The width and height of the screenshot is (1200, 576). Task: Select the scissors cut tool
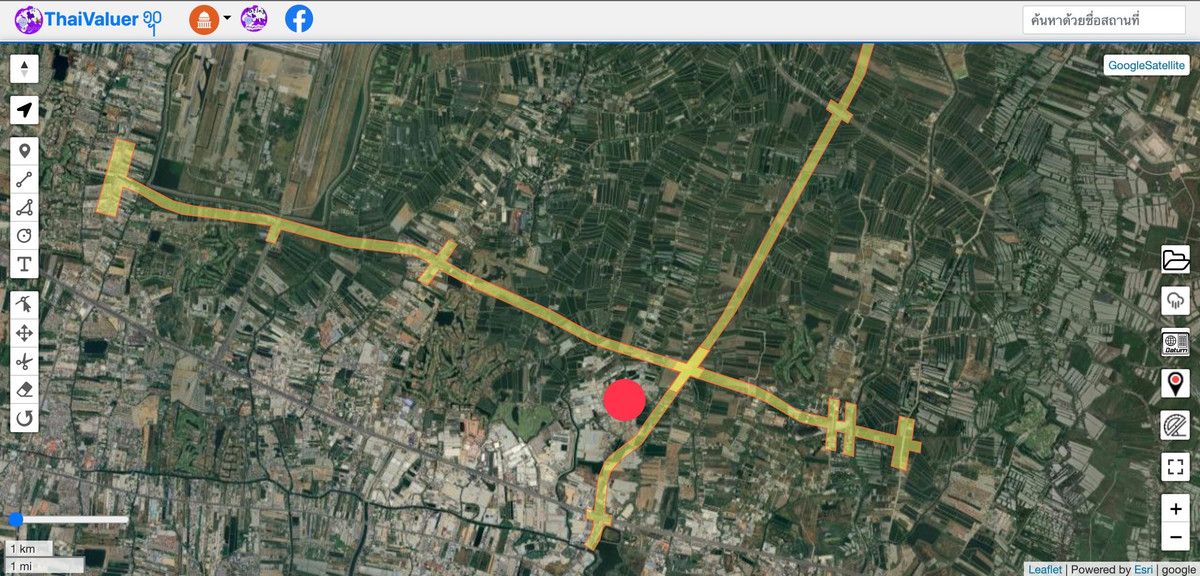(24, 361)
